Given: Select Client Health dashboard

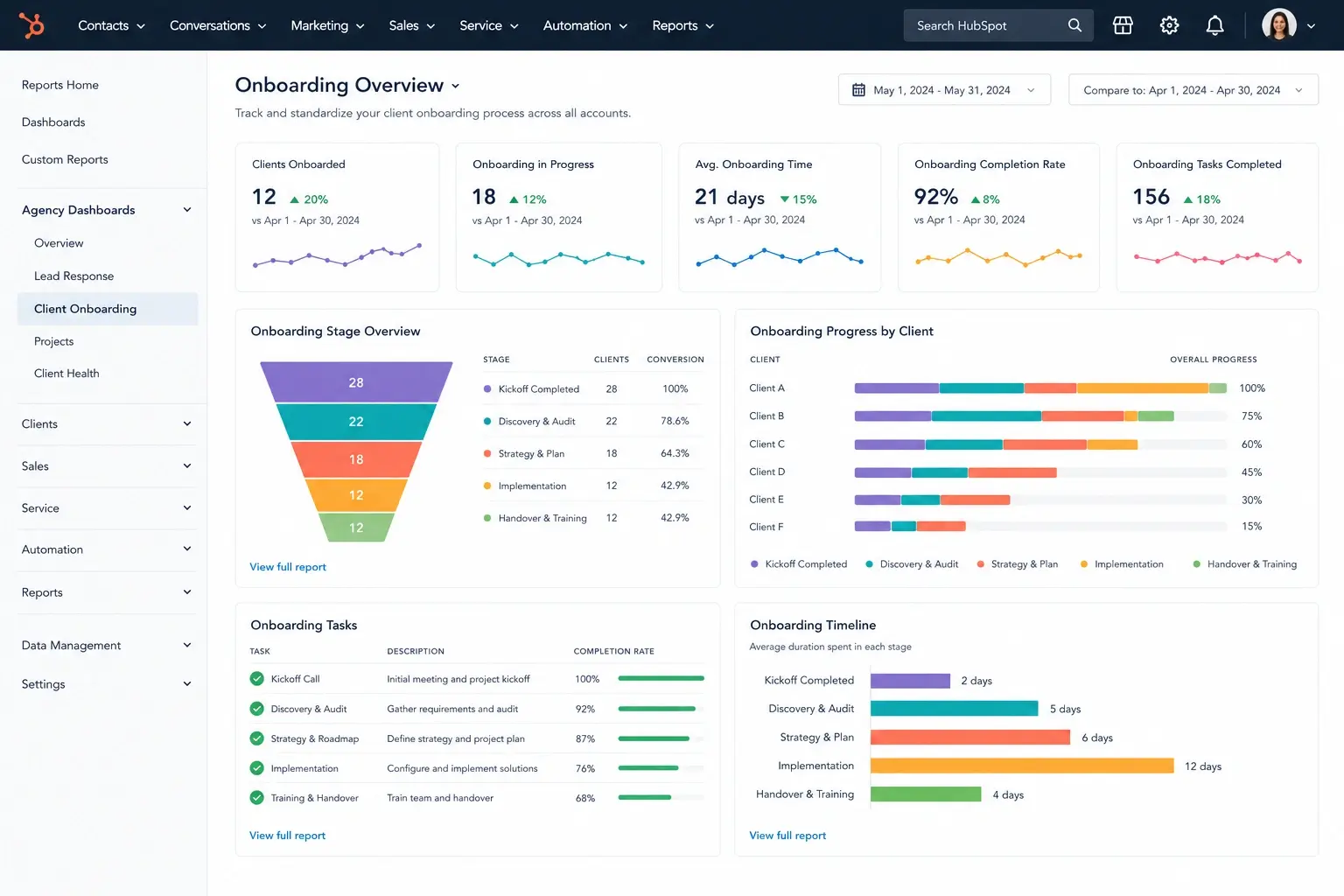Looking at the screenshot, I should [x=66, y=374].
